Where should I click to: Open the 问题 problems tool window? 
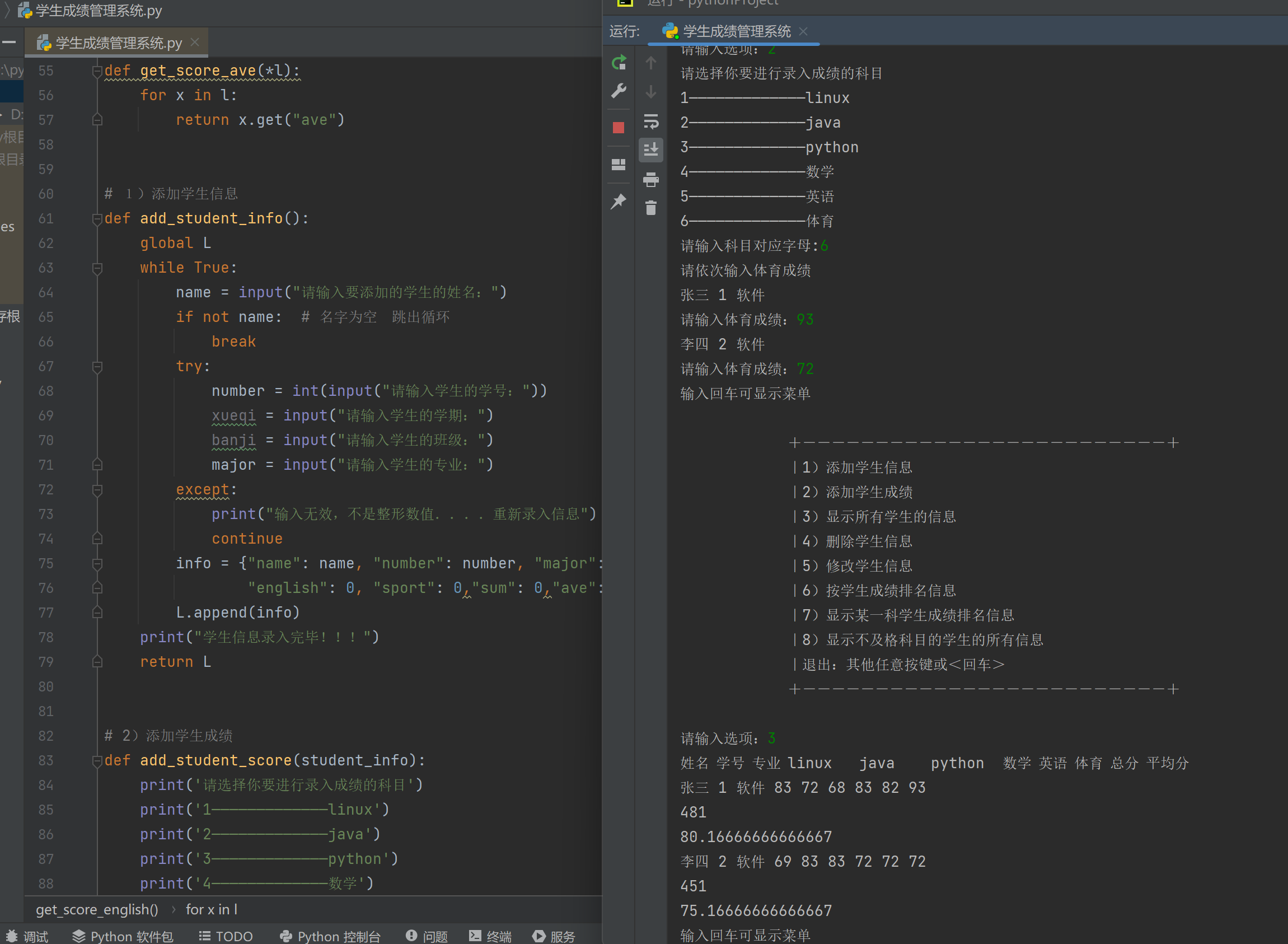click(x=427, y=936)
